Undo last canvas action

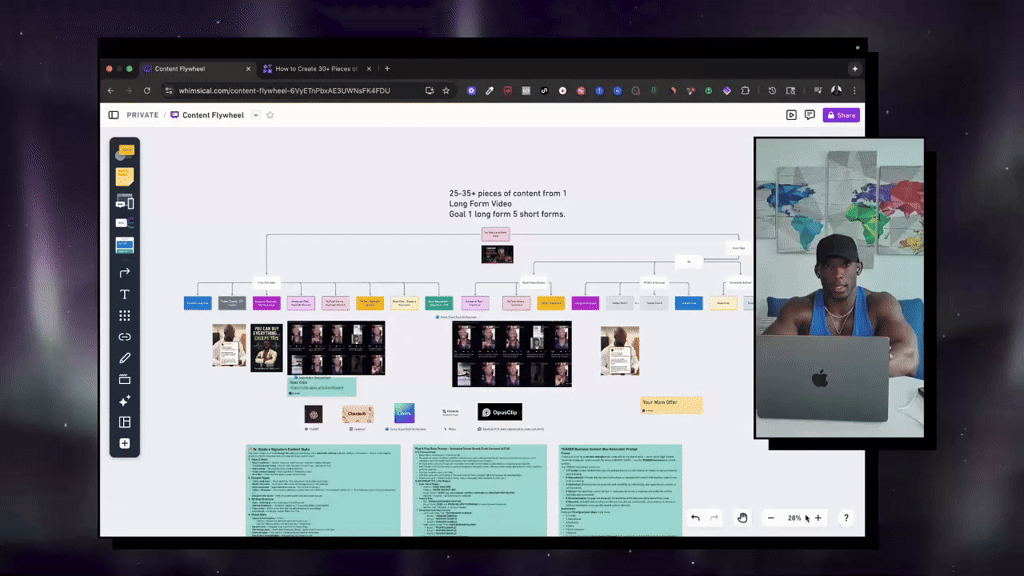[x=696, y=518]
